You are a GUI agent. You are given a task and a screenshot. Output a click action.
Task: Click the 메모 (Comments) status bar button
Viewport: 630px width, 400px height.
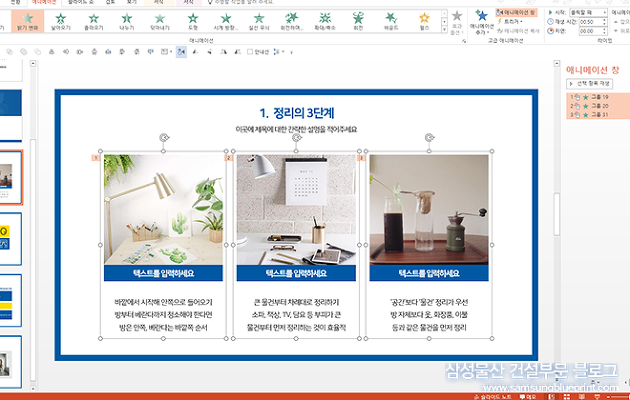528,397
